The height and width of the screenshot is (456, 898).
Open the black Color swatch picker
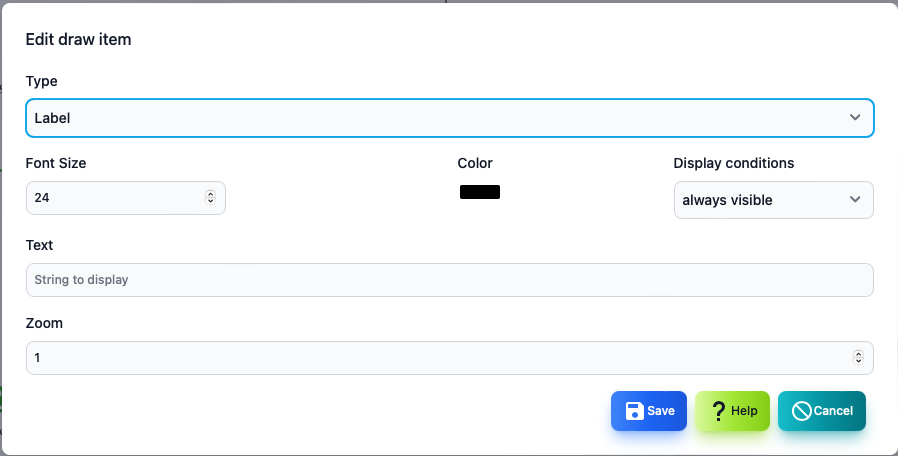tap(480, 192)
